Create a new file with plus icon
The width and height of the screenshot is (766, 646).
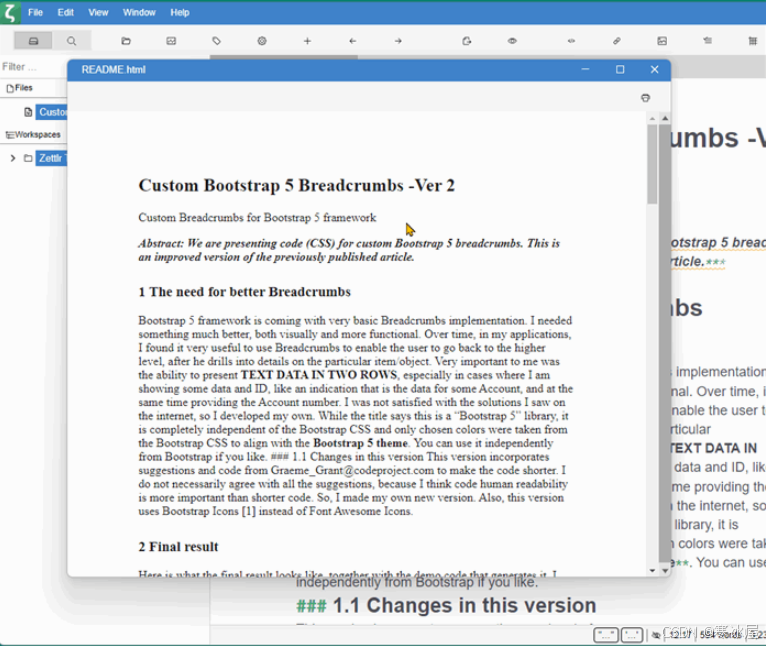(x=307, y=41)
